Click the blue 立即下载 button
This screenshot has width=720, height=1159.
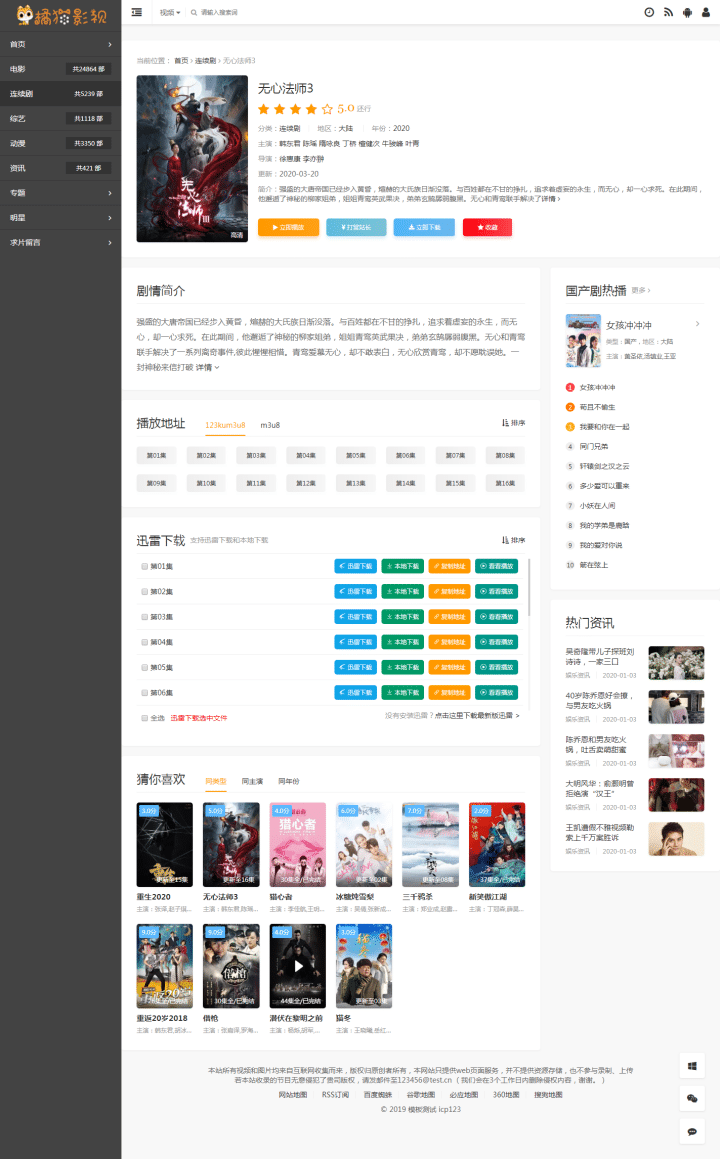tap(424, 227)
